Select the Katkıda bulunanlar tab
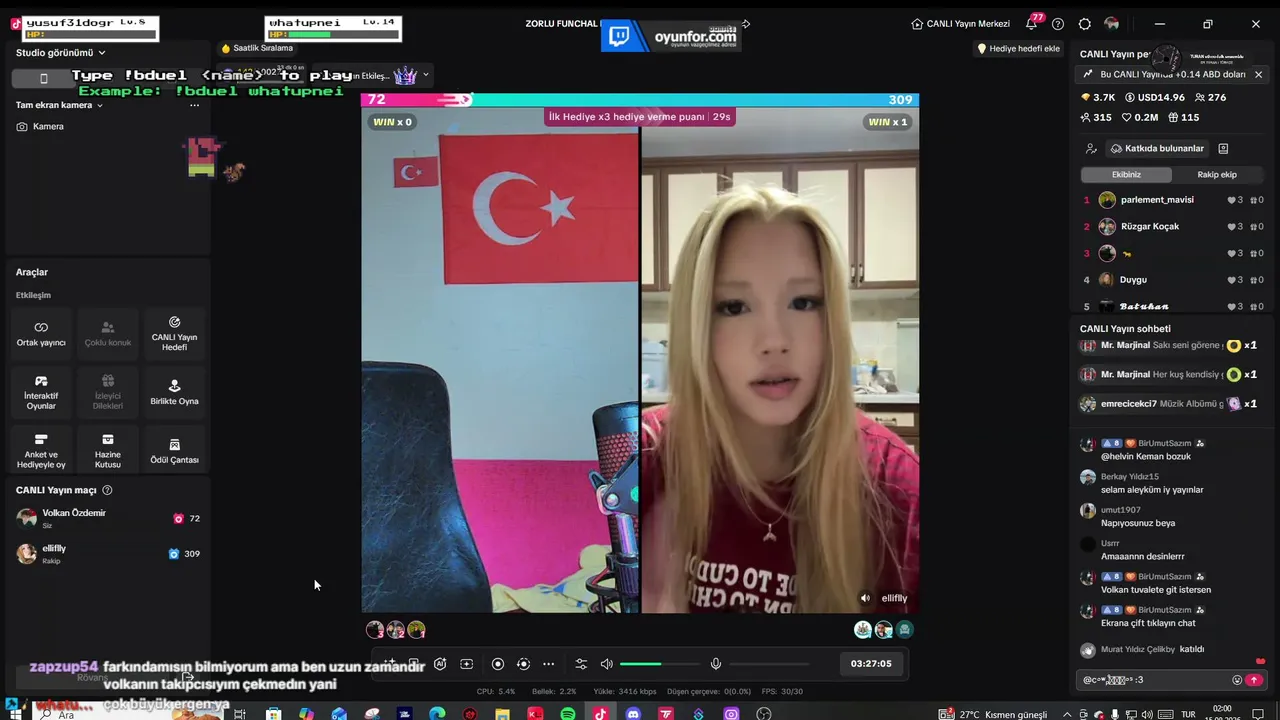 click(1157, 148)
